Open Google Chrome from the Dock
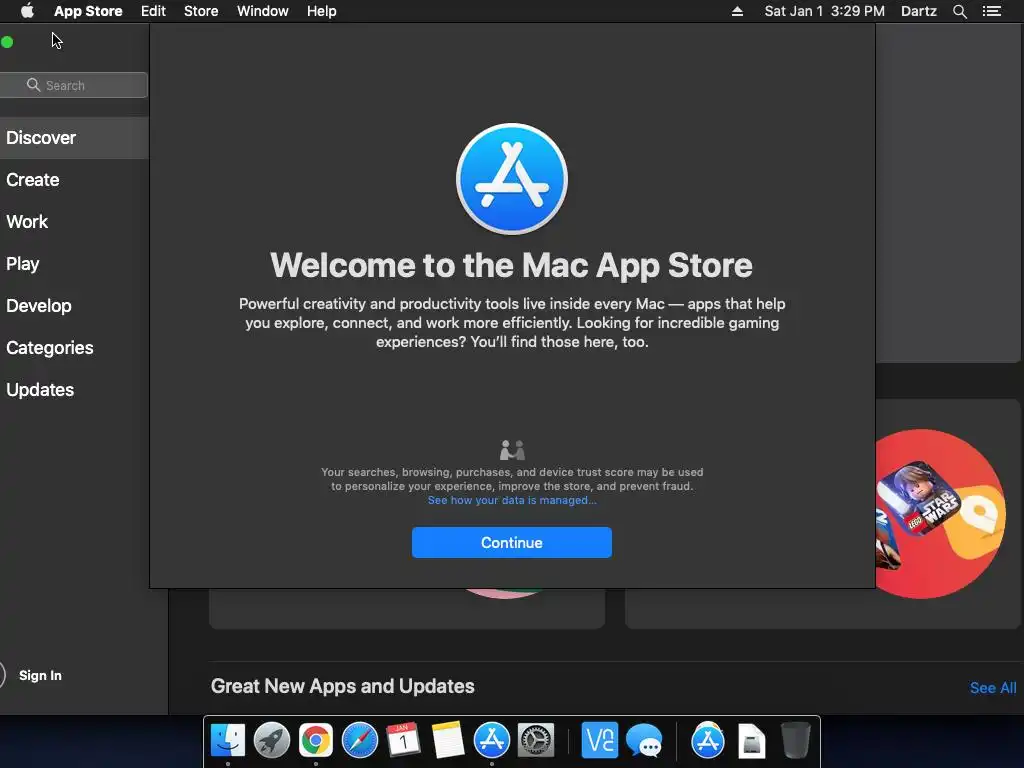Screen dimensions: 1024x768 pyautogui.click(x=316, y=741)
